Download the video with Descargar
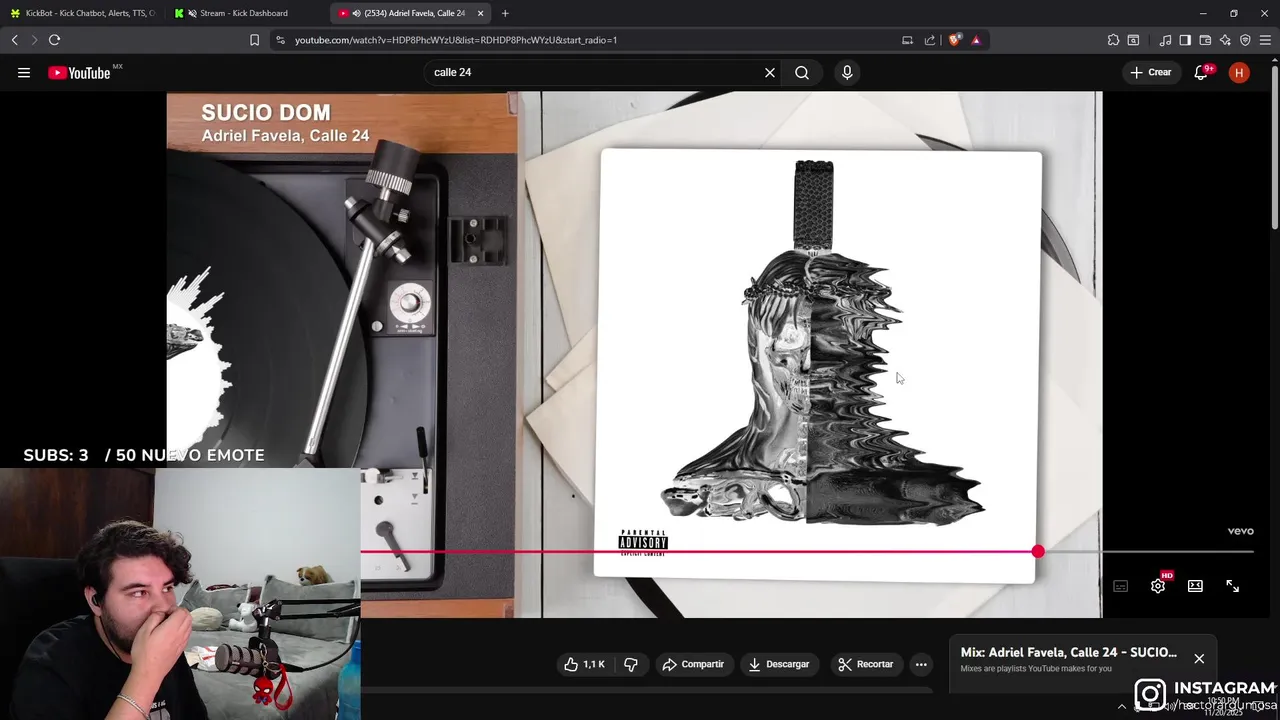Image resolution: width=1280 pixels, height=720 pixels. [779, 664]
